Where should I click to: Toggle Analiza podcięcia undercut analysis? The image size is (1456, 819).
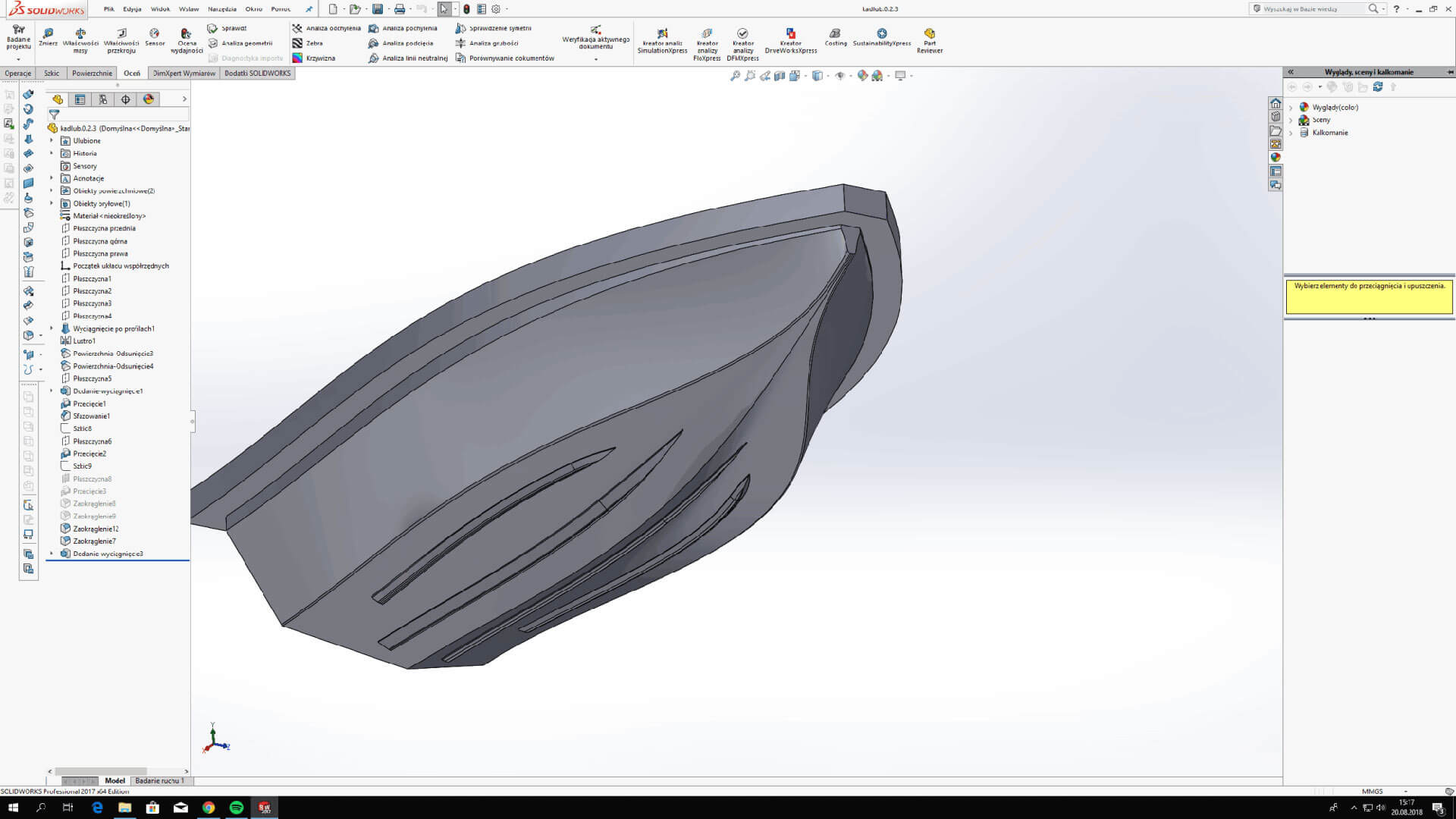point(401,43)
